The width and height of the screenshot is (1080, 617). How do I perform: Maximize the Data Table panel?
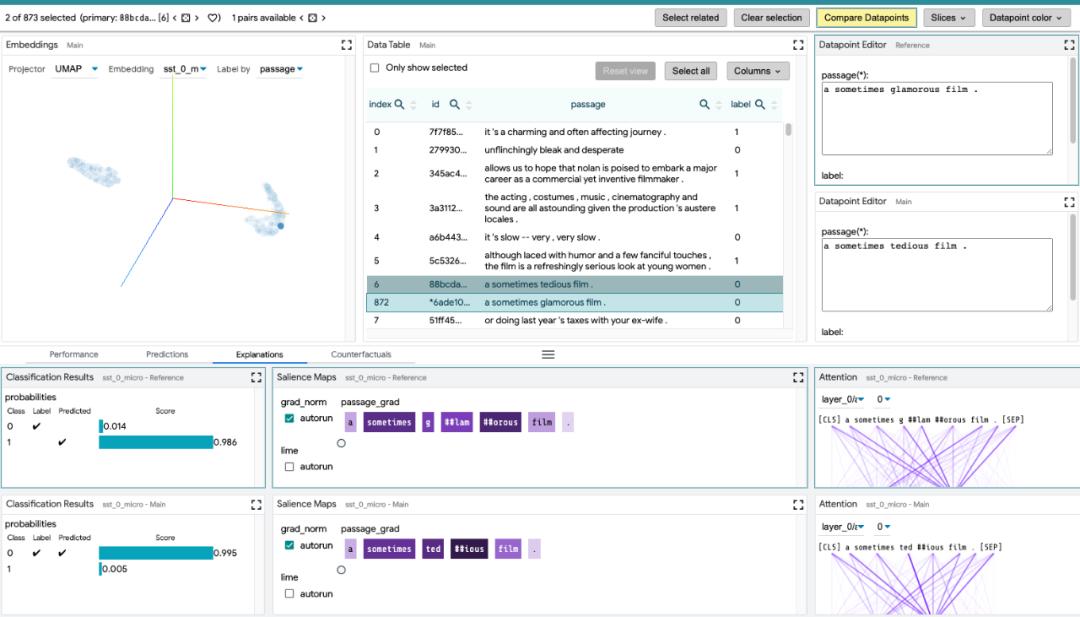(798, 45)
